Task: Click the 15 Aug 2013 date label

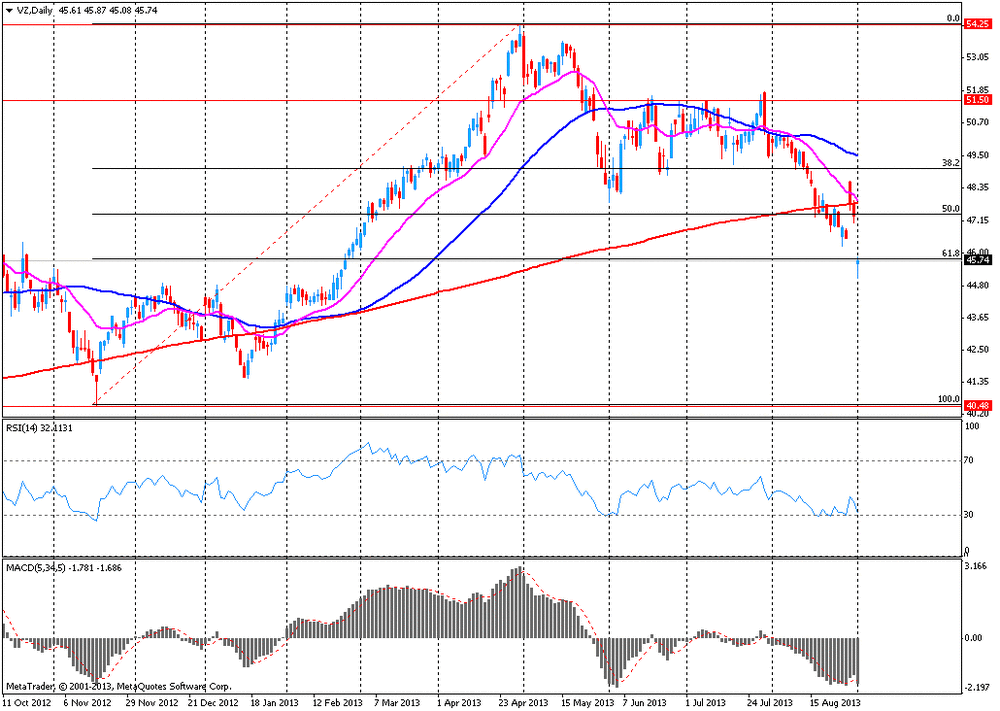Action: (835, 703)
